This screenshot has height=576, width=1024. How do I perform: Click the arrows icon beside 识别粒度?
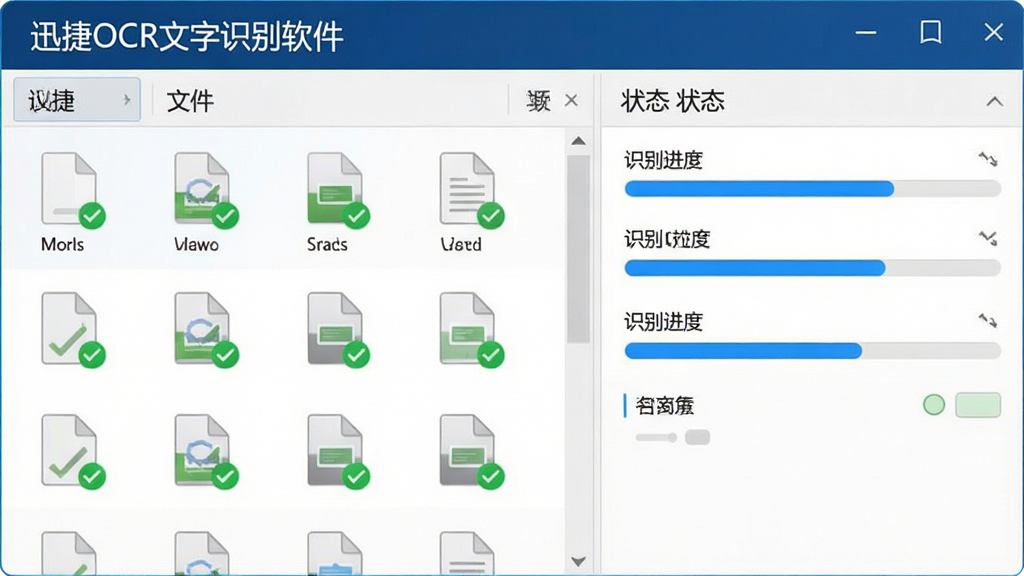tap(988, 238)
